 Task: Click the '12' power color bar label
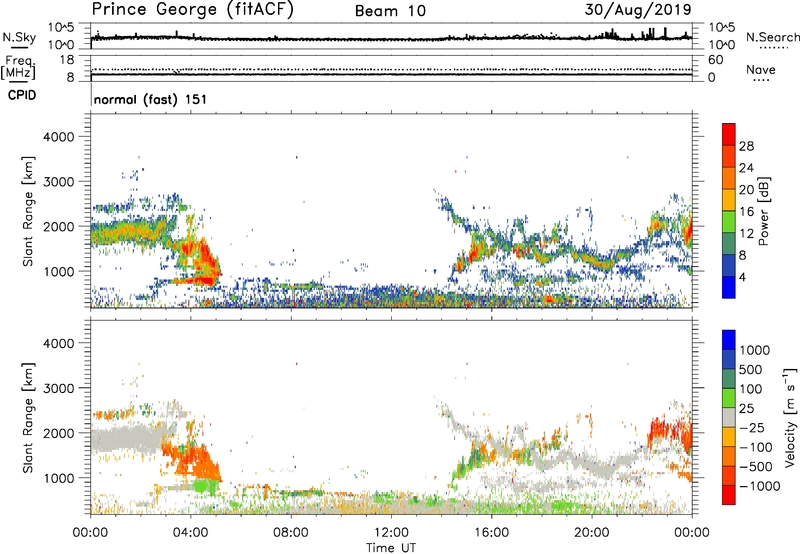point(746,234)
